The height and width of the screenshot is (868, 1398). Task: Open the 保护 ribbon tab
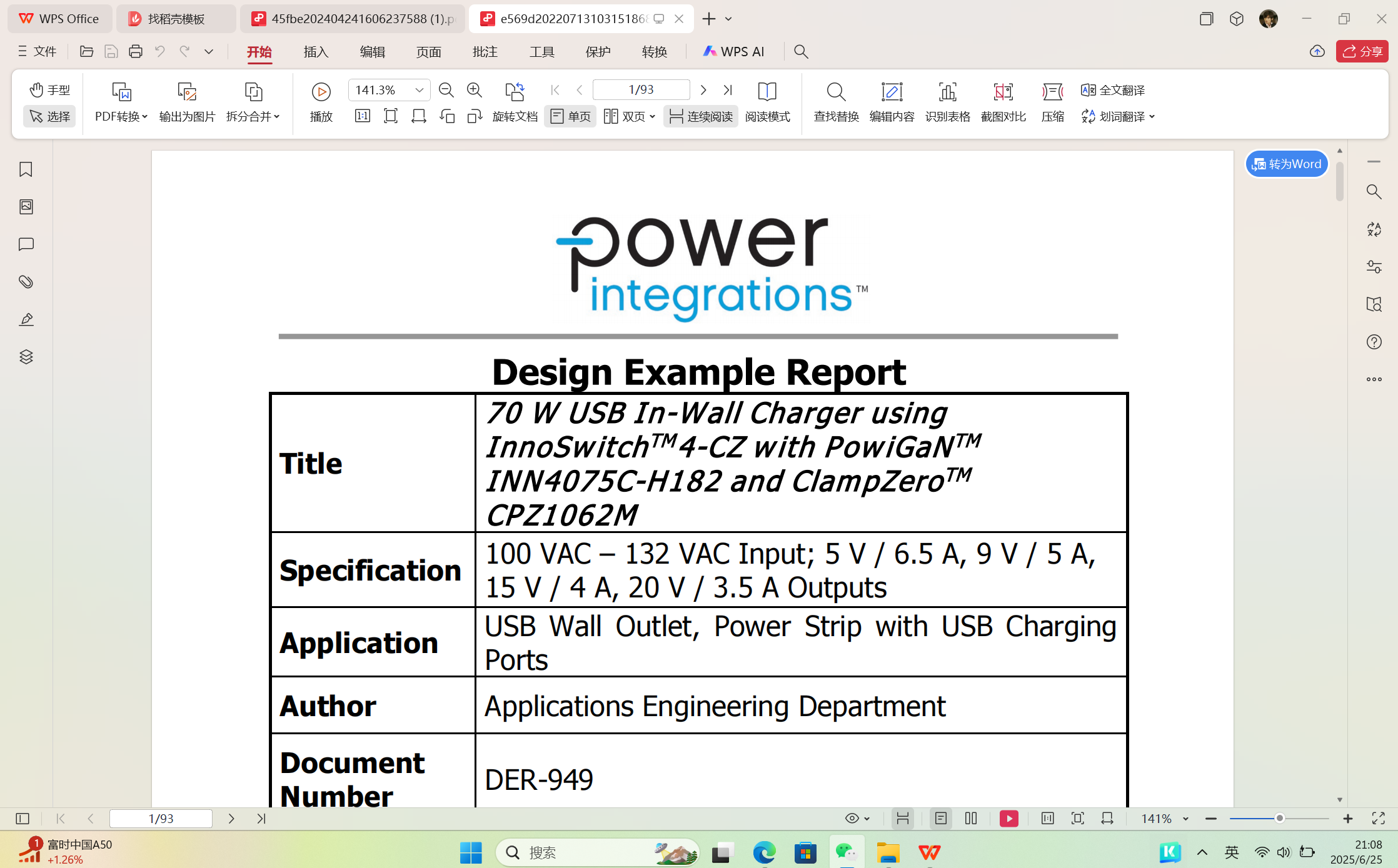(x=598, y=52)
